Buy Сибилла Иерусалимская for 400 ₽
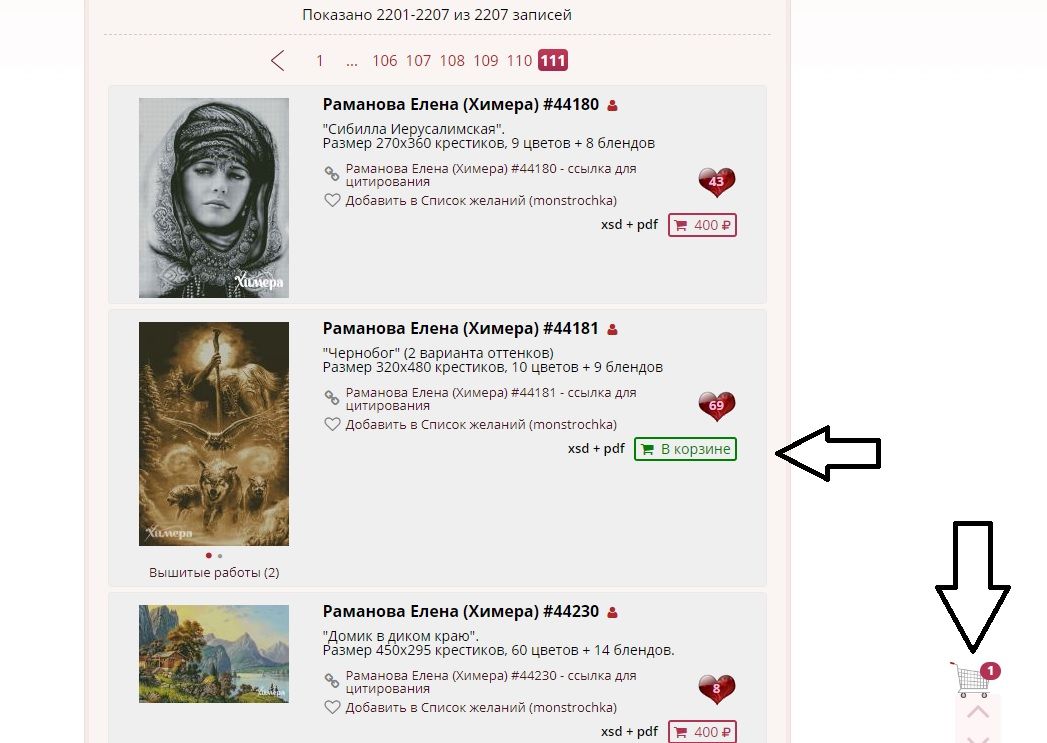This screenshot has height=743, width=1047. point(702,225)
